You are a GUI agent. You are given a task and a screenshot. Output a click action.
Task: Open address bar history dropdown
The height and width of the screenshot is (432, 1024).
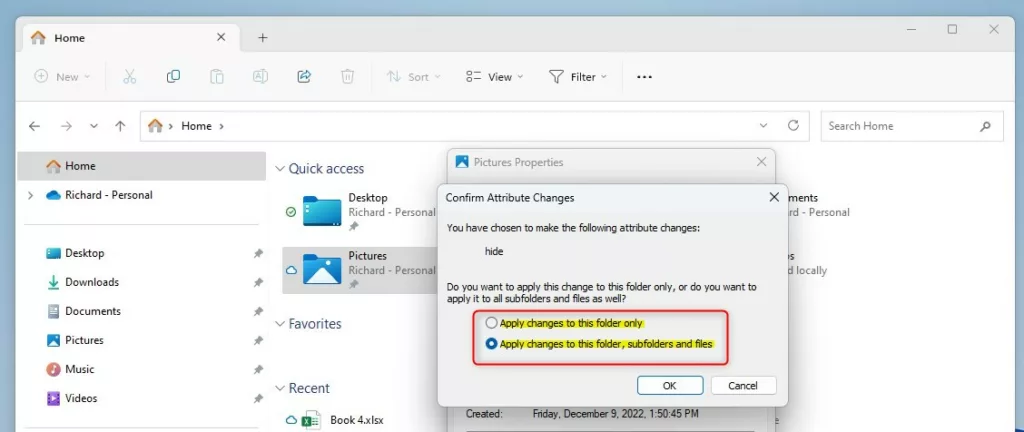(763, 125)
